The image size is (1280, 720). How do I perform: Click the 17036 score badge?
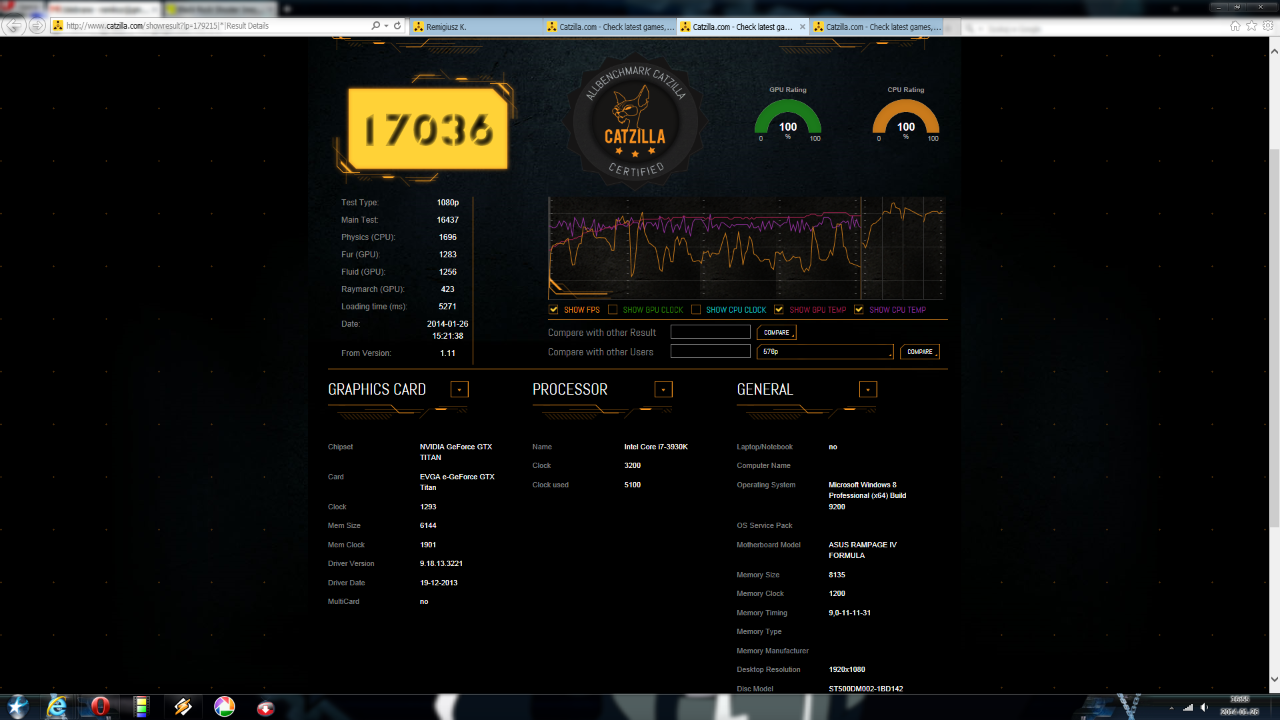point(427,128)
